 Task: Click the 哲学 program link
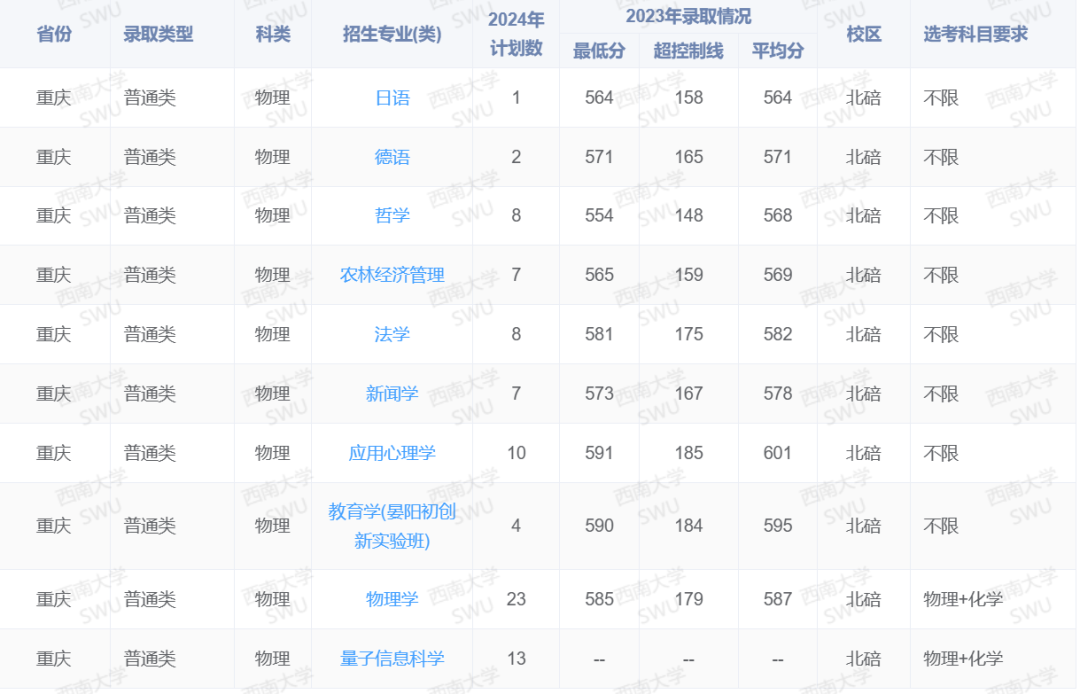(392, 215)
